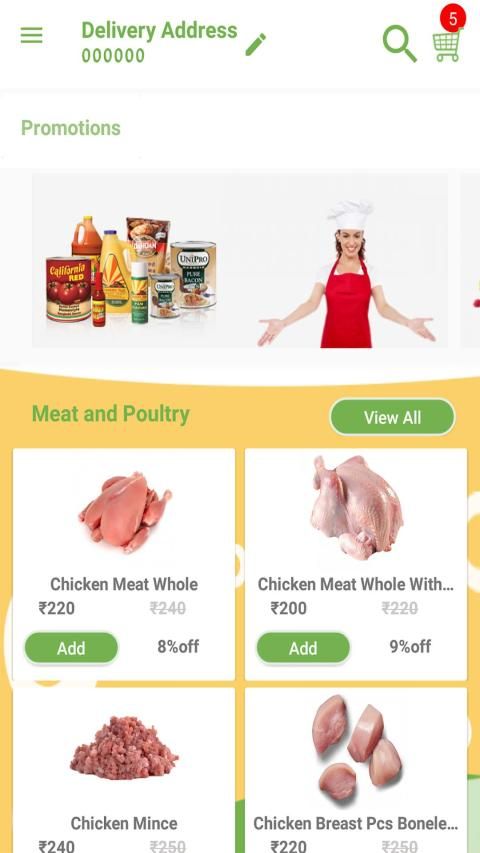The height and width of the screenshot is (853, 480).
Task: Tap the 000000 delivery pincode
Action: [x=113, y=55]
